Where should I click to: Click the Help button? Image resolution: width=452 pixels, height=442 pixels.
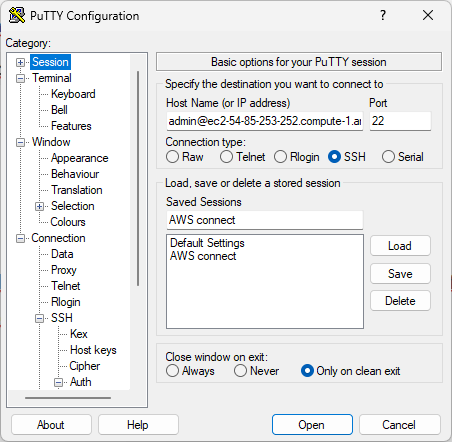click(138, 425)
